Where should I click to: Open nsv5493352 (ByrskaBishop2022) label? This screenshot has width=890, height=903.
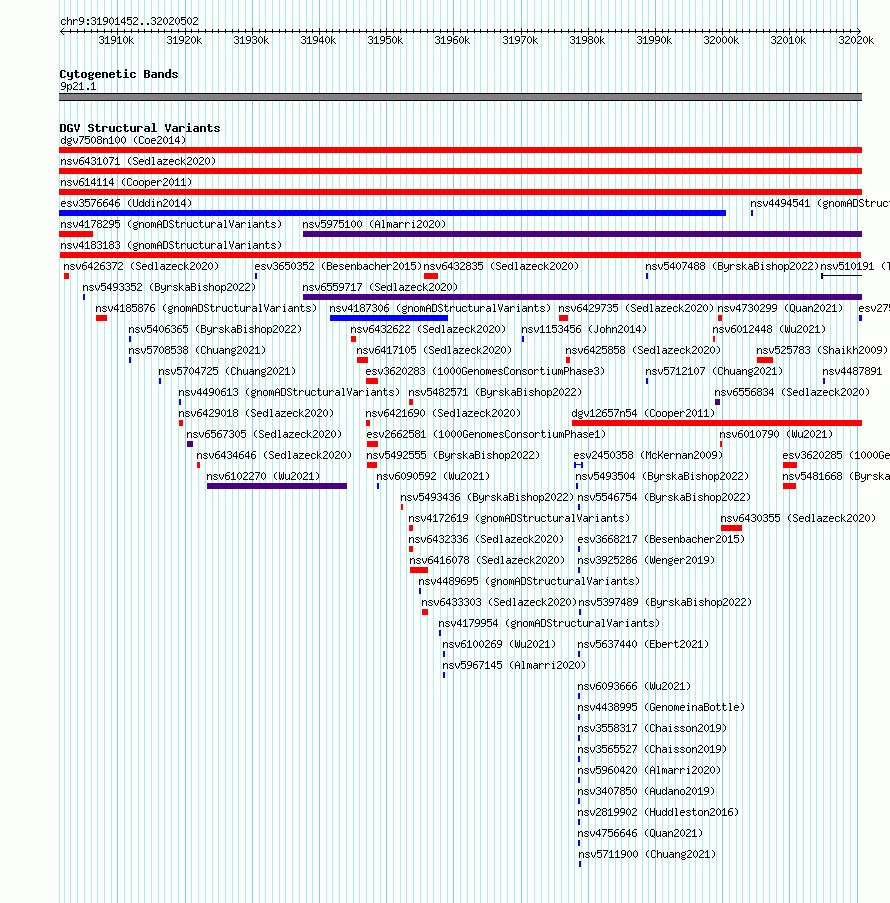(169, 287)
